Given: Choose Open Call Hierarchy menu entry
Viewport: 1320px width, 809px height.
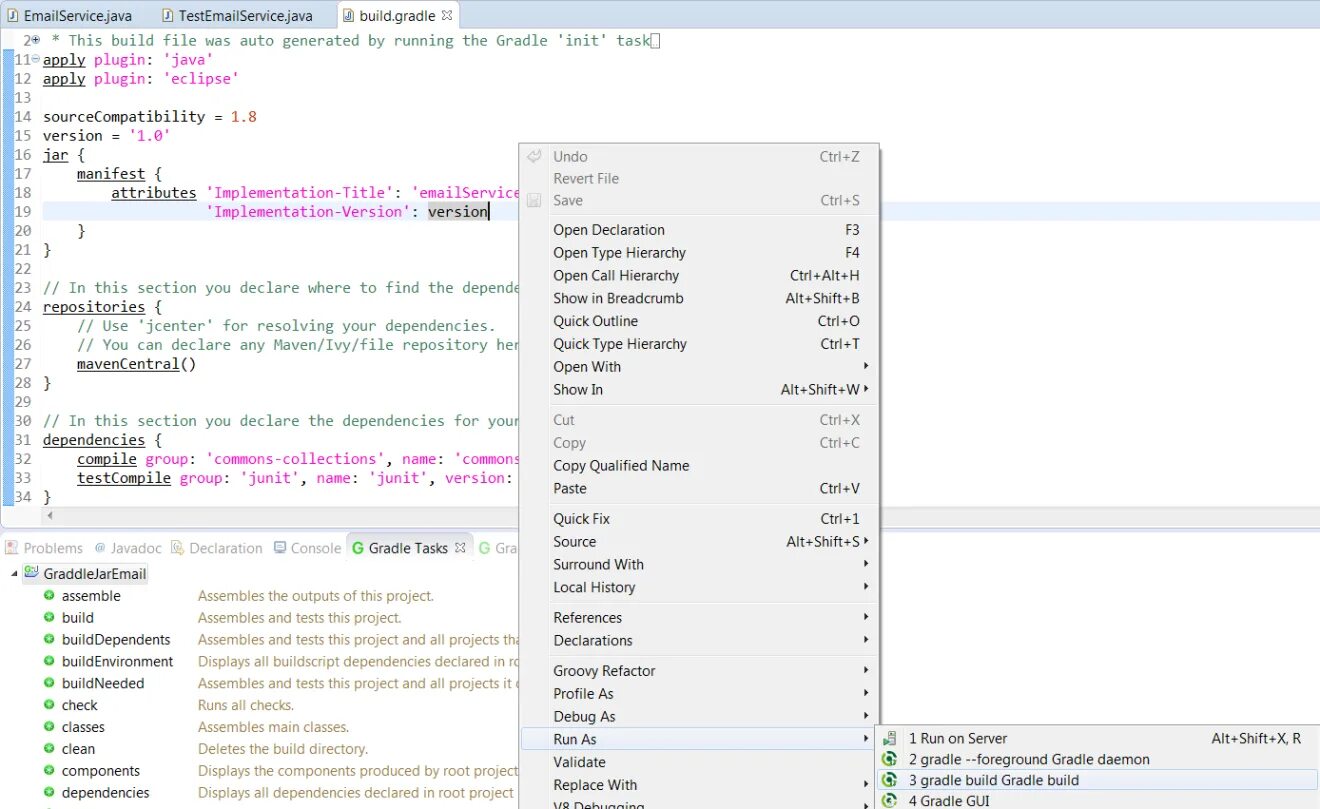Looking at the screenshot, I should click(699, 276).
